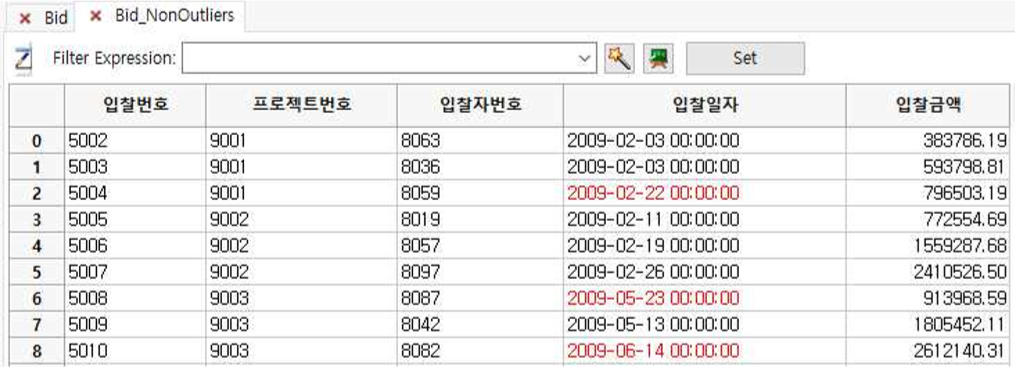Select row header 7
Viewport: 1017px width, 371px height.
[x=37, y=325]
